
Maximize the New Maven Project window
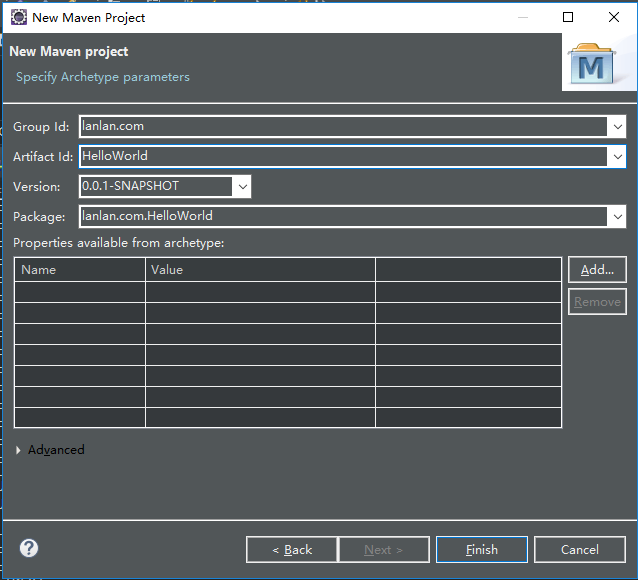click(568, 17)
